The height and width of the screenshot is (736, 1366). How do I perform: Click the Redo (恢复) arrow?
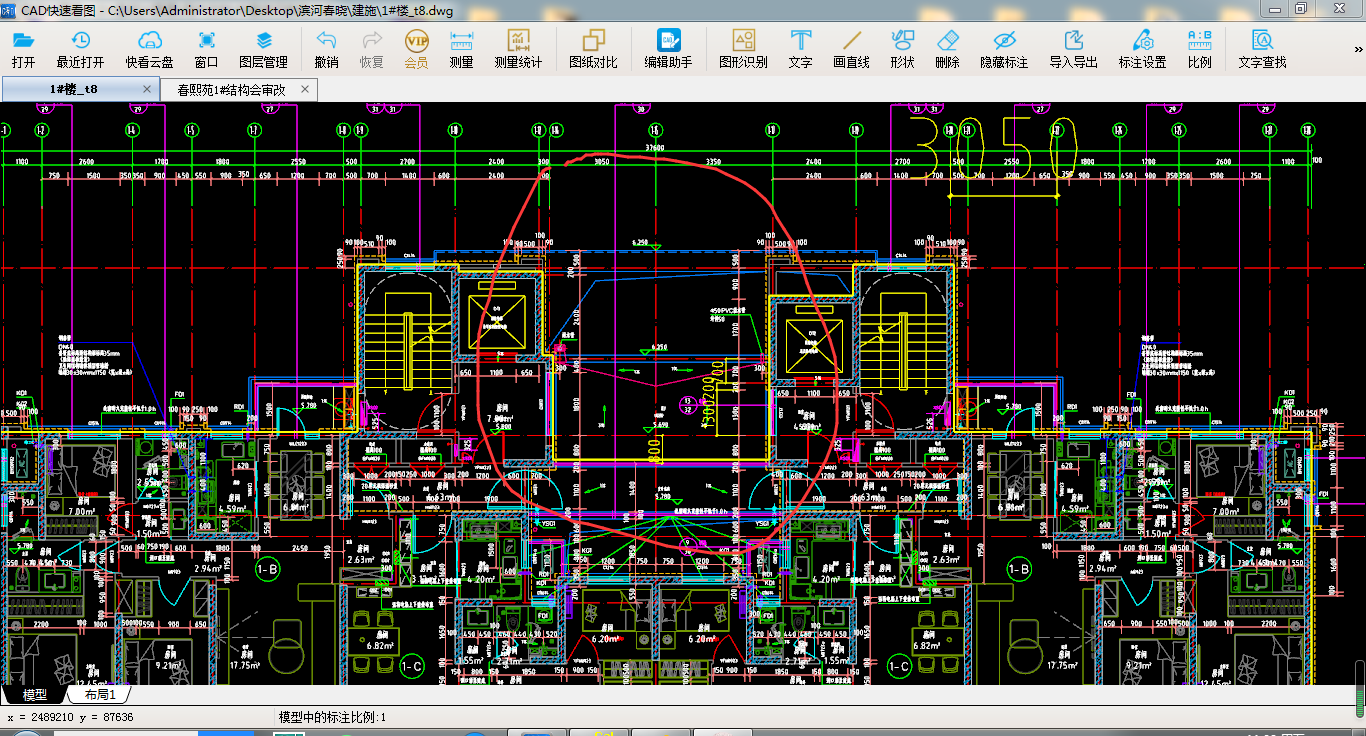pyautogui.click(x=372, y=41)
